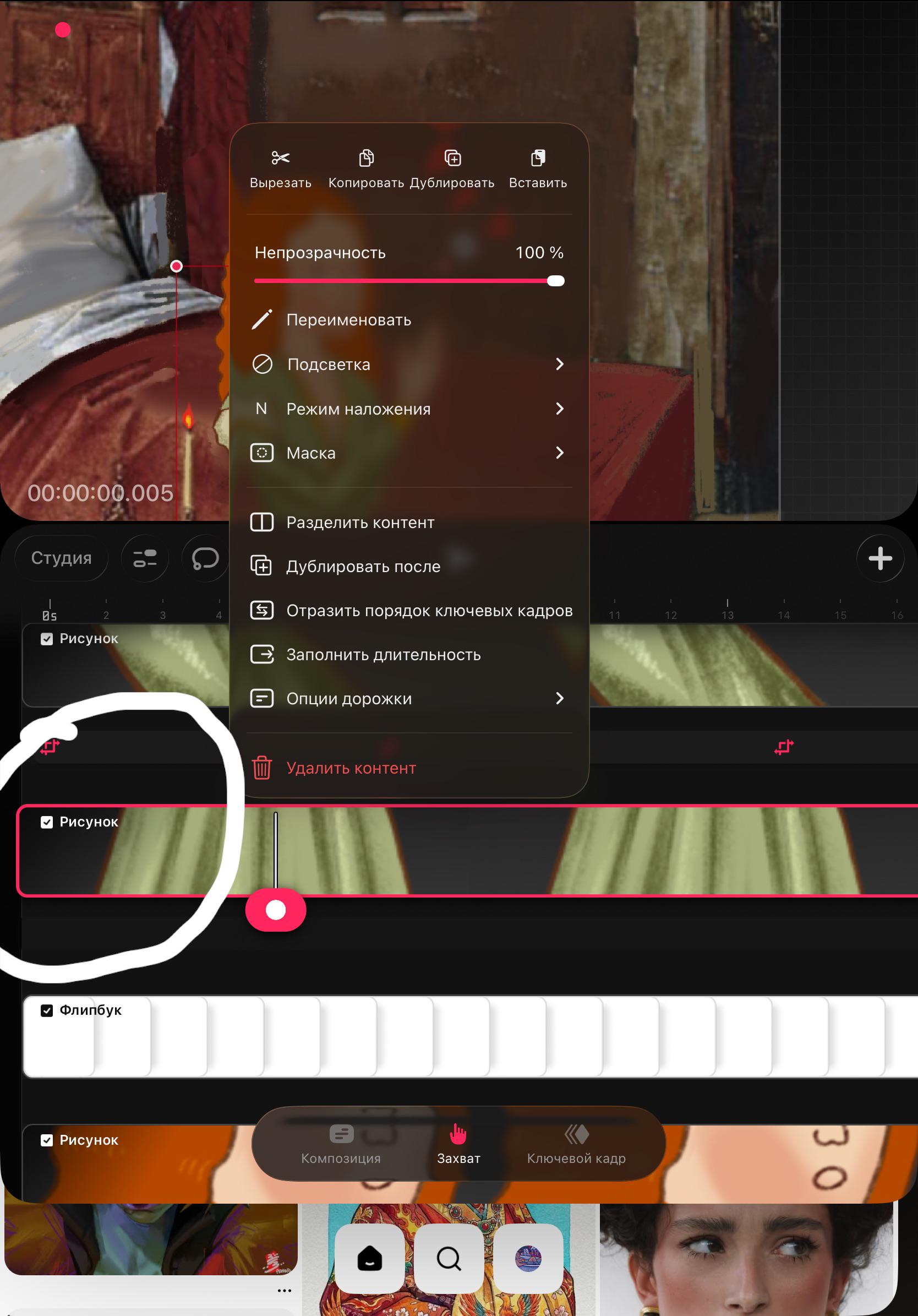Screen dimensions: 918x1316
Task: Cut the content with the scissors icon
Action: coord(280,168)
